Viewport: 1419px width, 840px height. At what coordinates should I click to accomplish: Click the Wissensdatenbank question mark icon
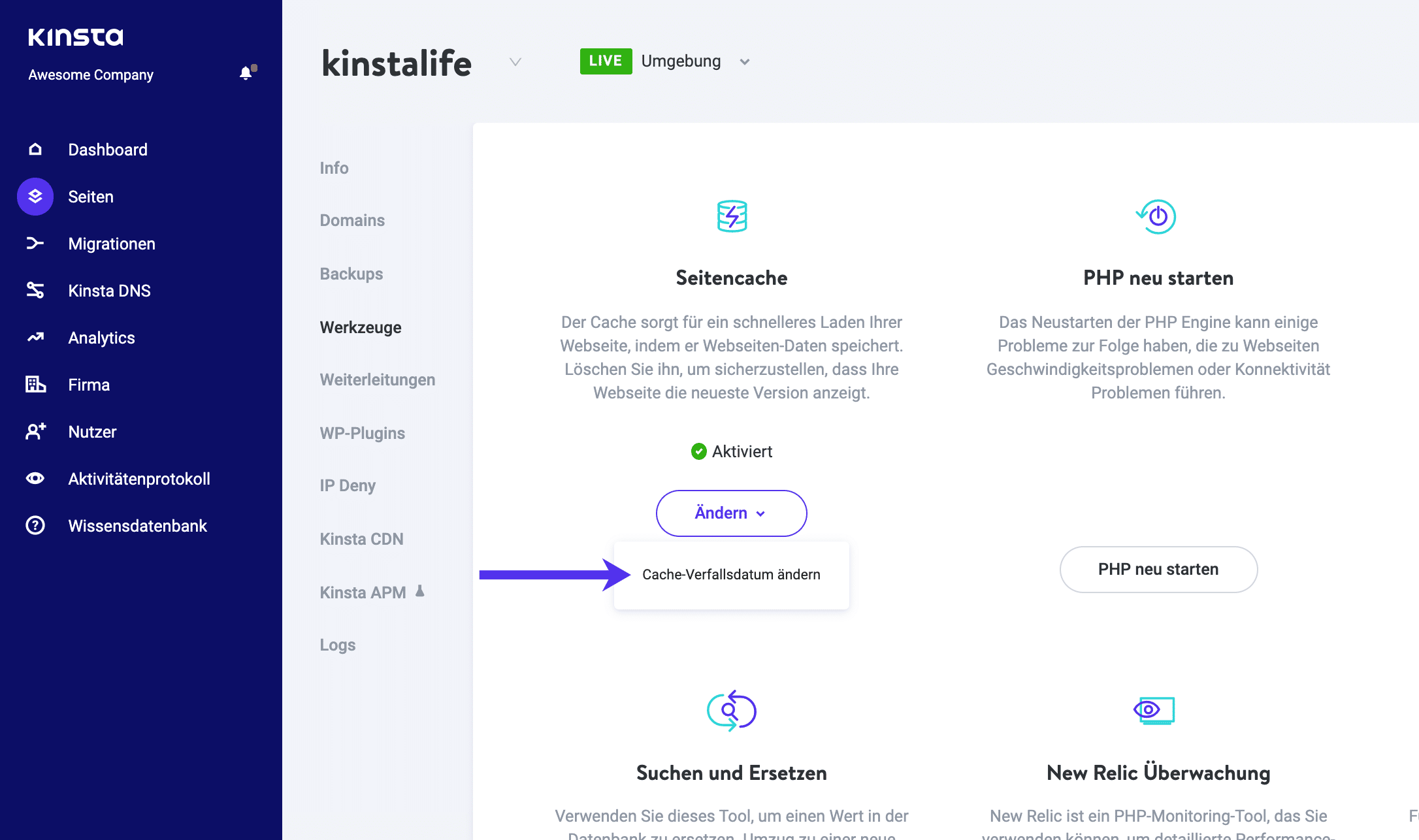tap(35, 526)
